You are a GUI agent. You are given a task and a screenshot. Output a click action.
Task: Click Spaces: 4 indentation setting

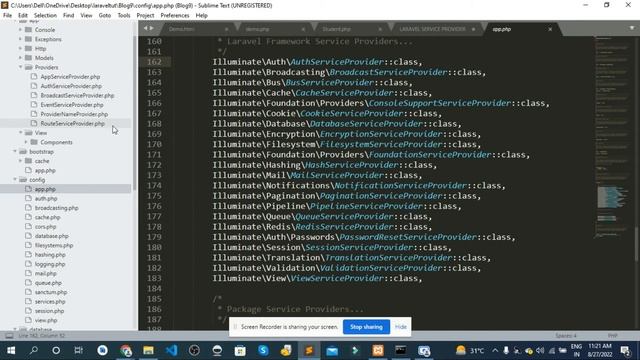[566, 336]
